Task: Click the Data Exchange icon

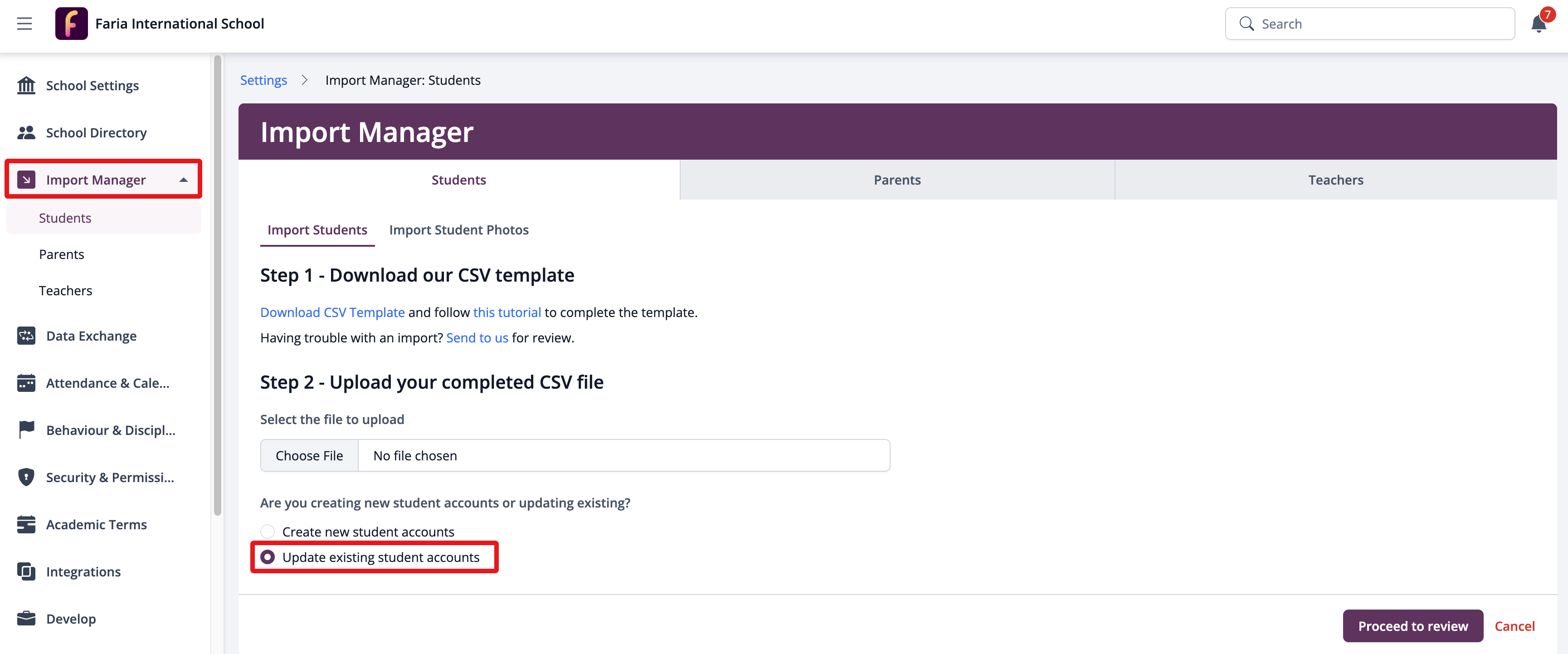Action: click(x=26, y=336)
